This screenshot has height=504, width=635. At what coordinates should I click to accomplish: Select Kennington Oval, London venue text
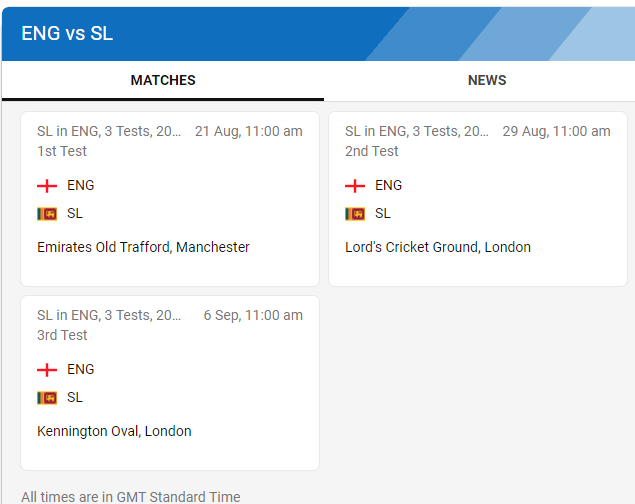pos(114,431)
